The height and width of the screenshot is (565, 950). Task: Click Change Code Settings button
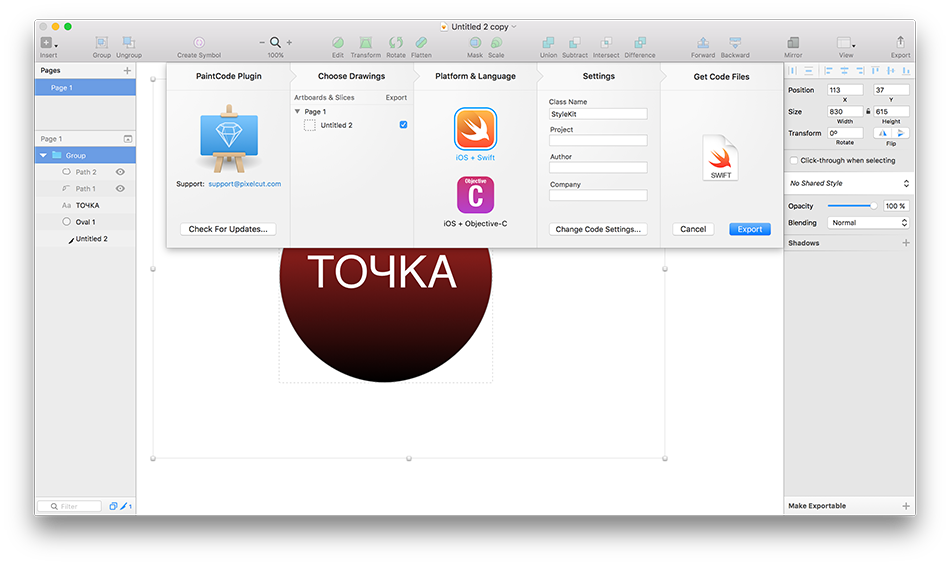(598, 229)
